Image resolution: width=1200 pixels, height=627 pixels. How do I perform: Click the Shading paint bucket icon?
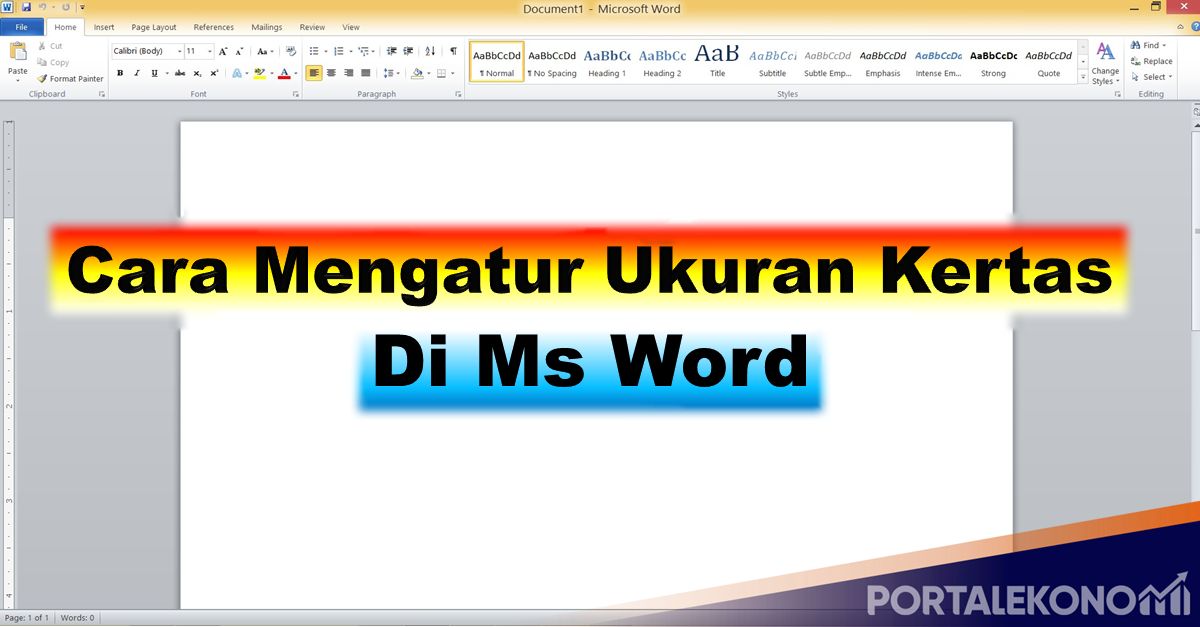416,73
